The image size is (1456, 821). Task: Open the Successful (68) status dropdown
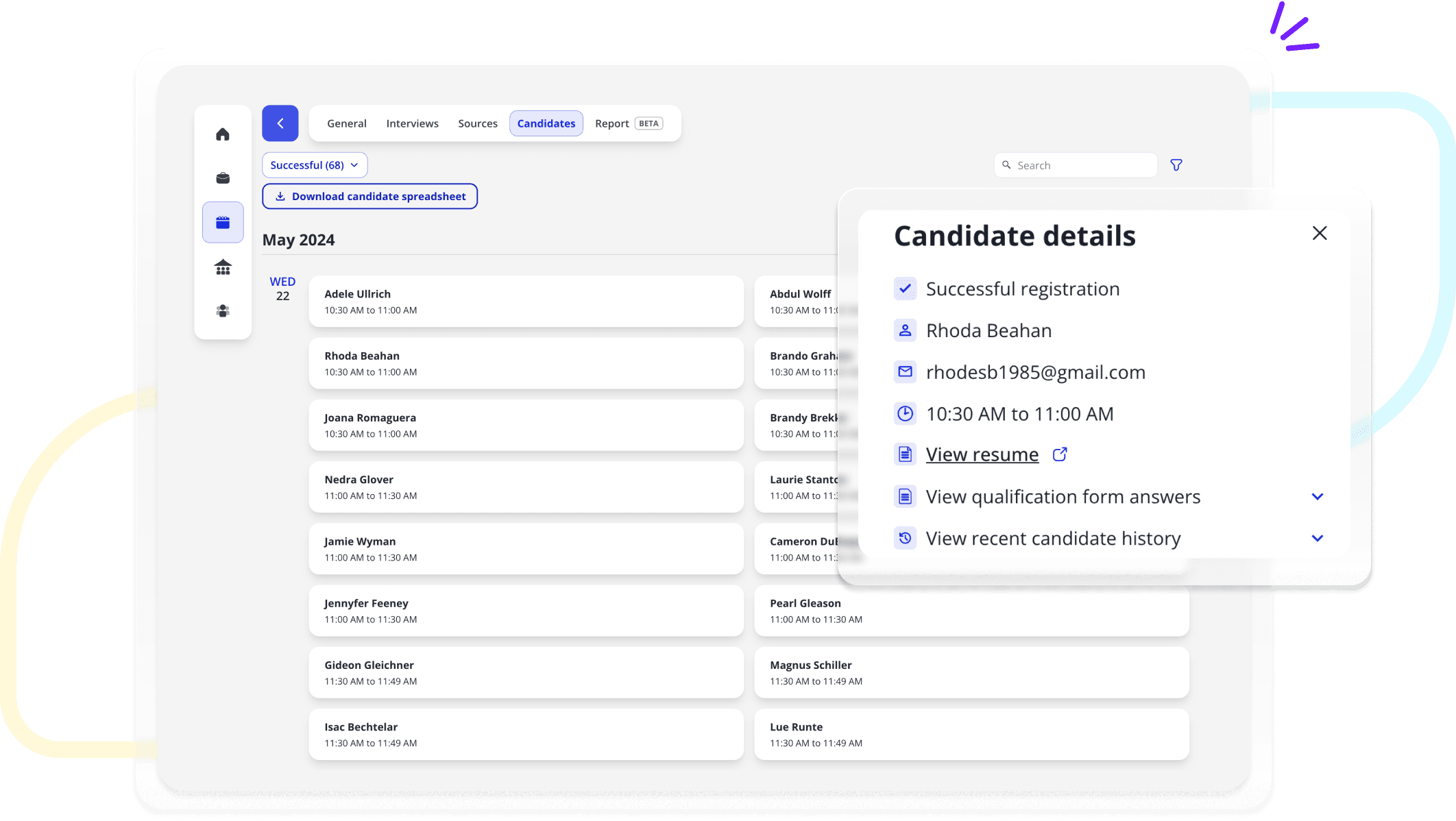point(313,164)
